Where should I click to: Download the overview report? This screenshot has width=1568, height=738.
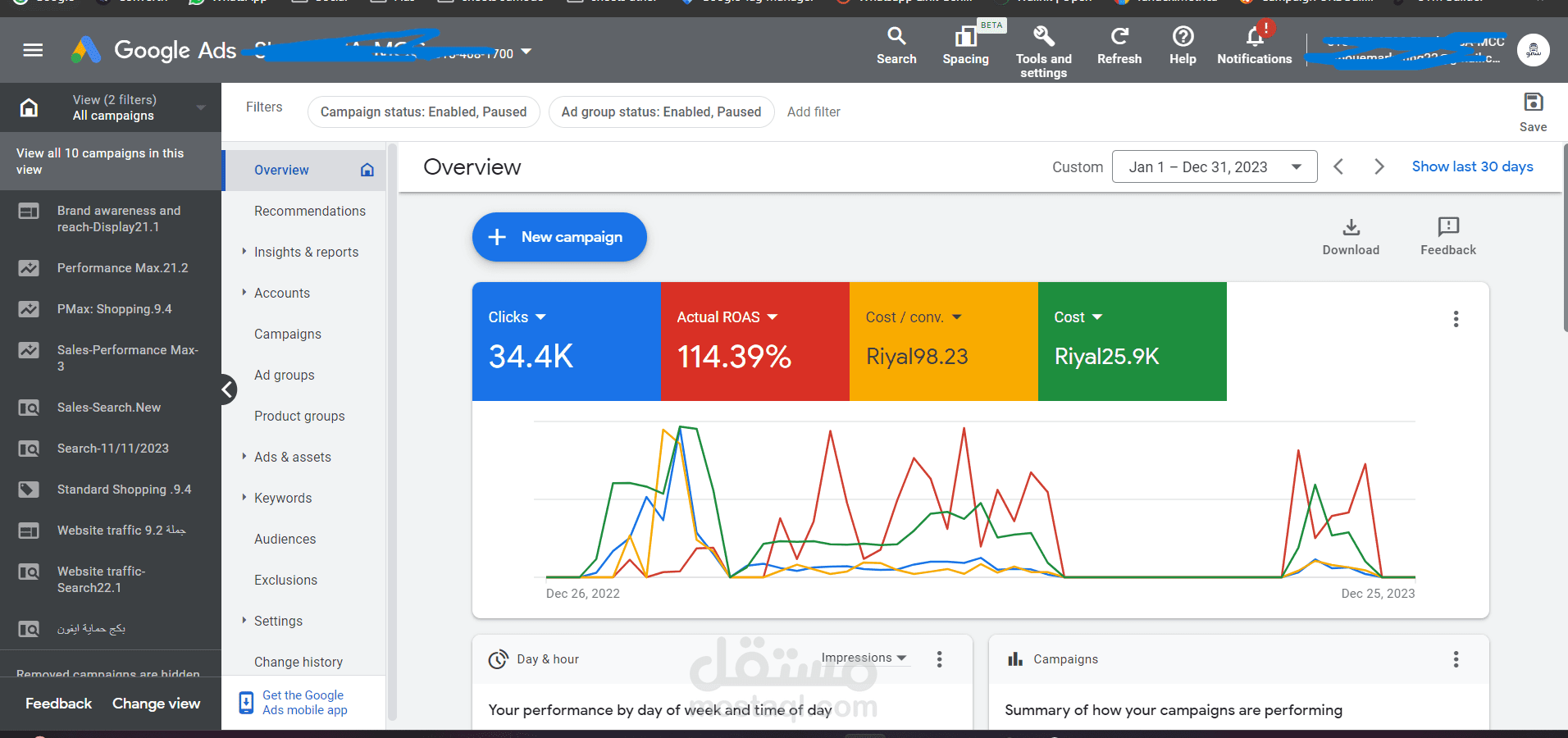pyautogui.click(x=1351, y=236)
